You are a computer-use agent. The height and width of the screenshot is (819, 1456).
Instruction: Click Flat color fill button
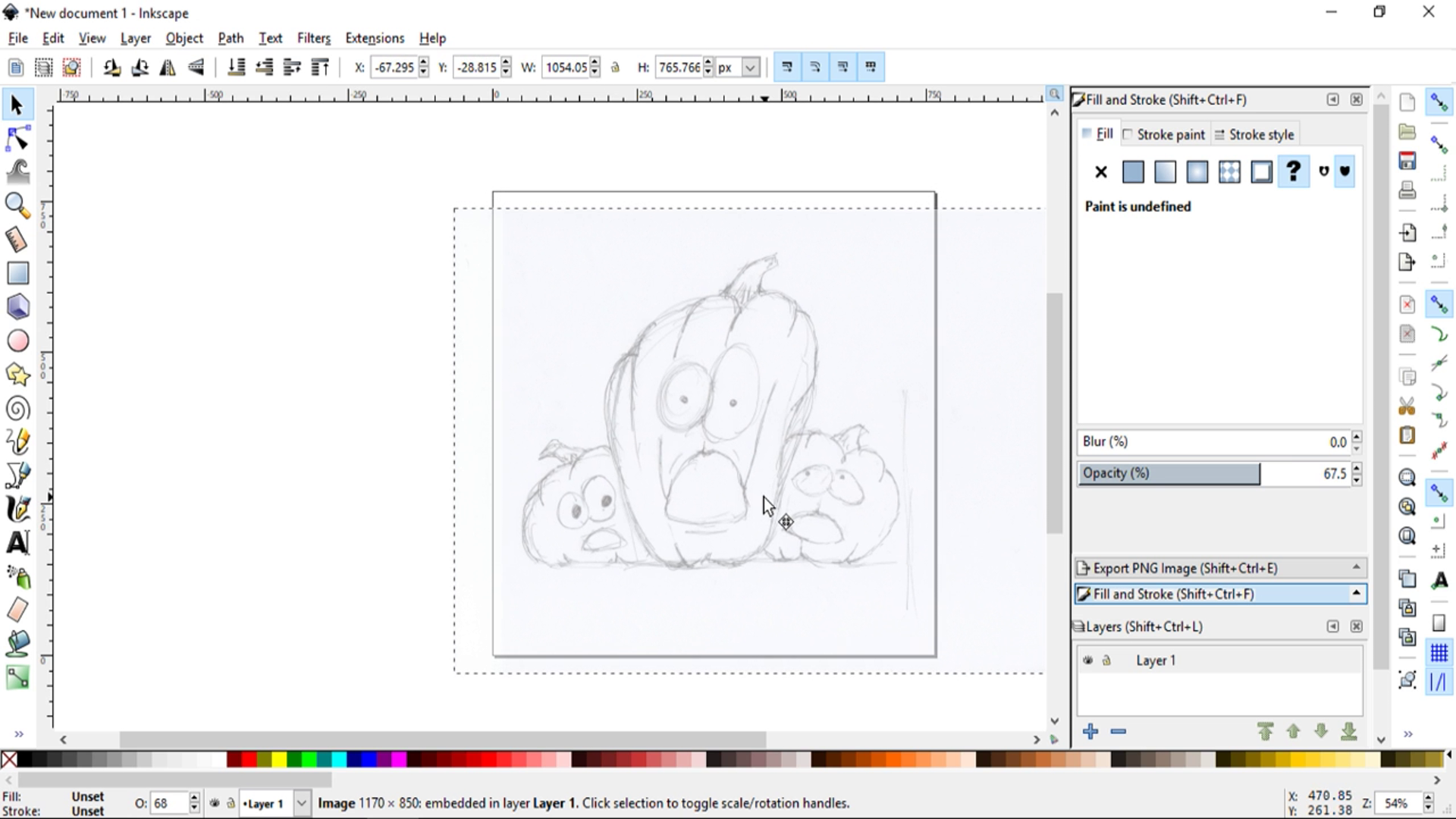pos(1133,172)
